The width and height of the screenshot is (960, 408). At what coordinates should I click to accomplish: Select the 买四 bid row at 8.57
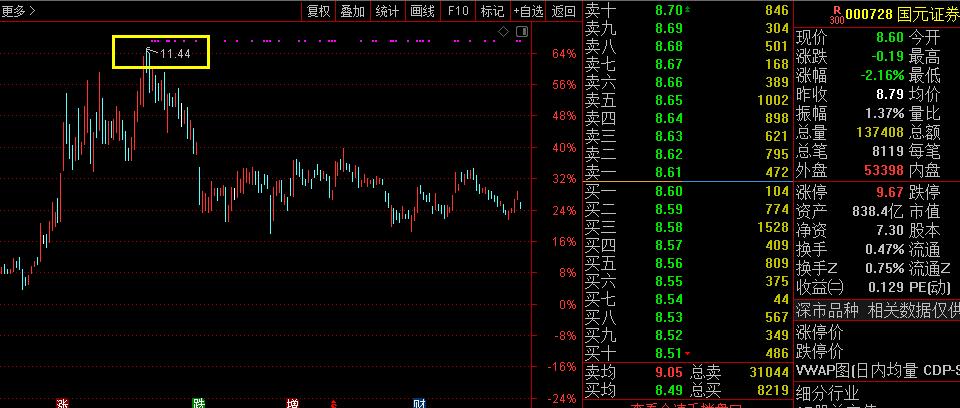[x=687, y=245]
